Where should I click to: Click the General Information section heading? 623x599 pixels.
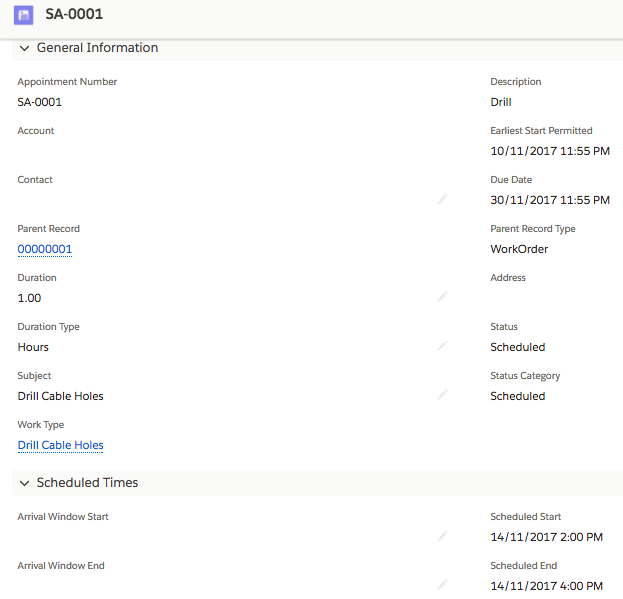tap(97, 48)
